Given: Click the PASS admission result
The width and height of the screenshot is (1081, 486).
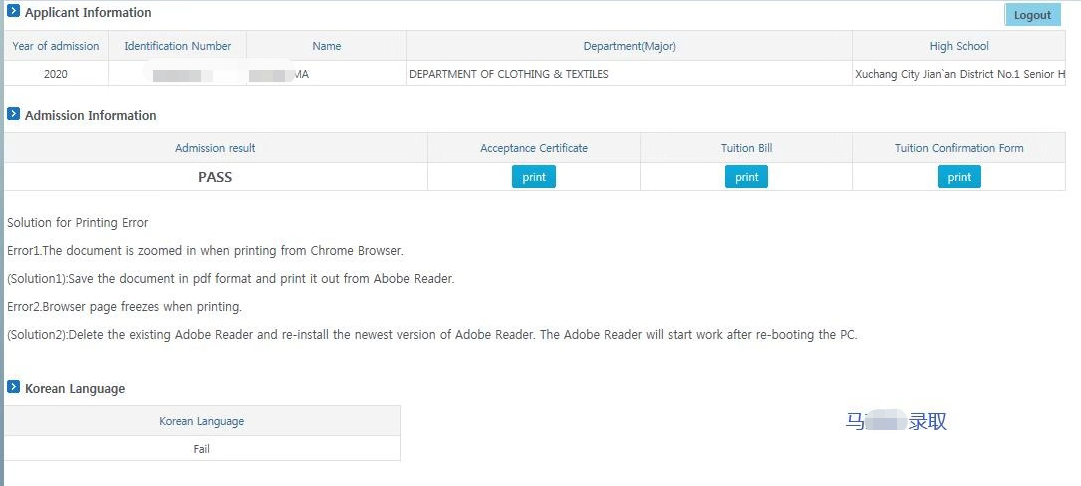Looking at the screenshot, I should point(215,177).
